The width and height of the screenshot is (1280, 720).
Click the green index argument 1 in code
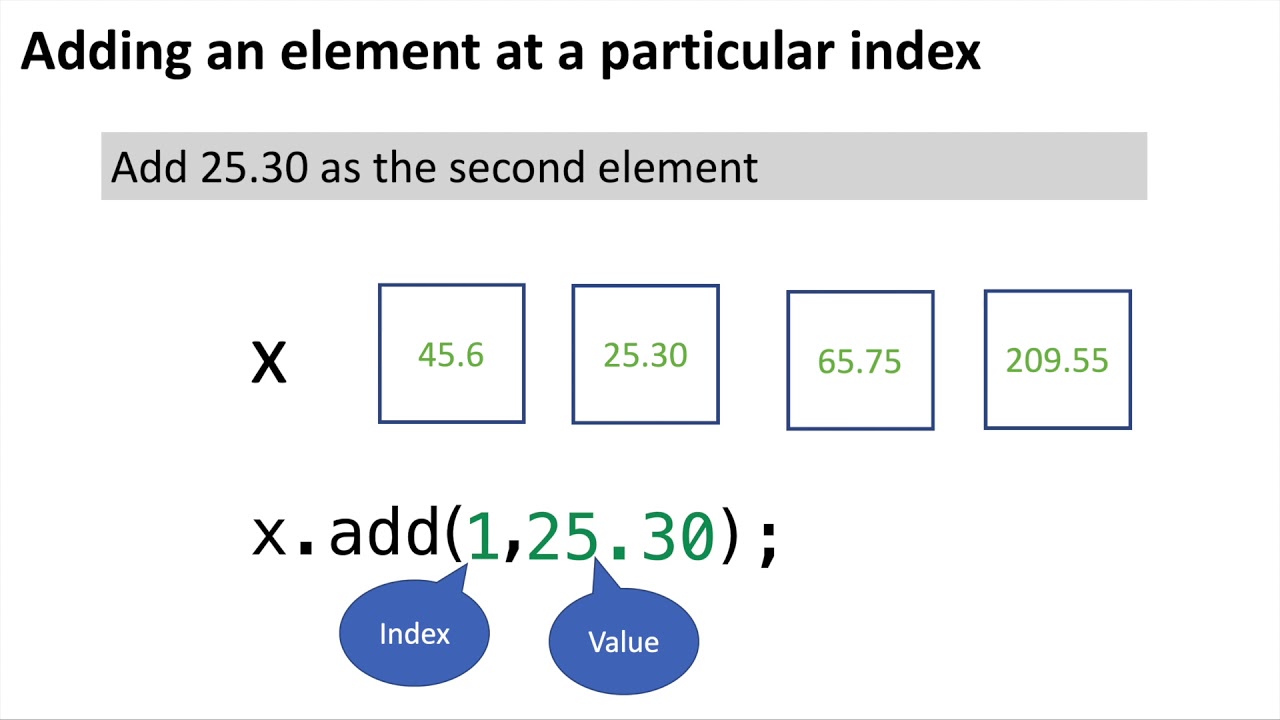(483, 535)
